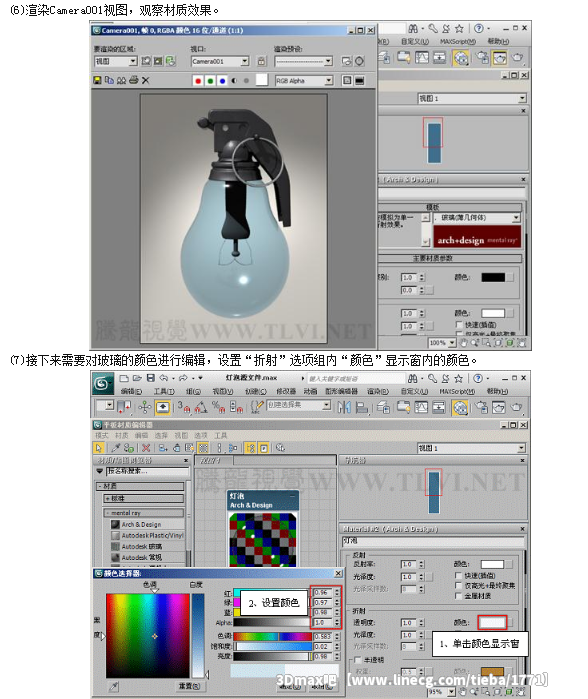Expand the 标准 group in material browser
The image size is (588, 699).
pyautogui.click(x=144, y=498)
